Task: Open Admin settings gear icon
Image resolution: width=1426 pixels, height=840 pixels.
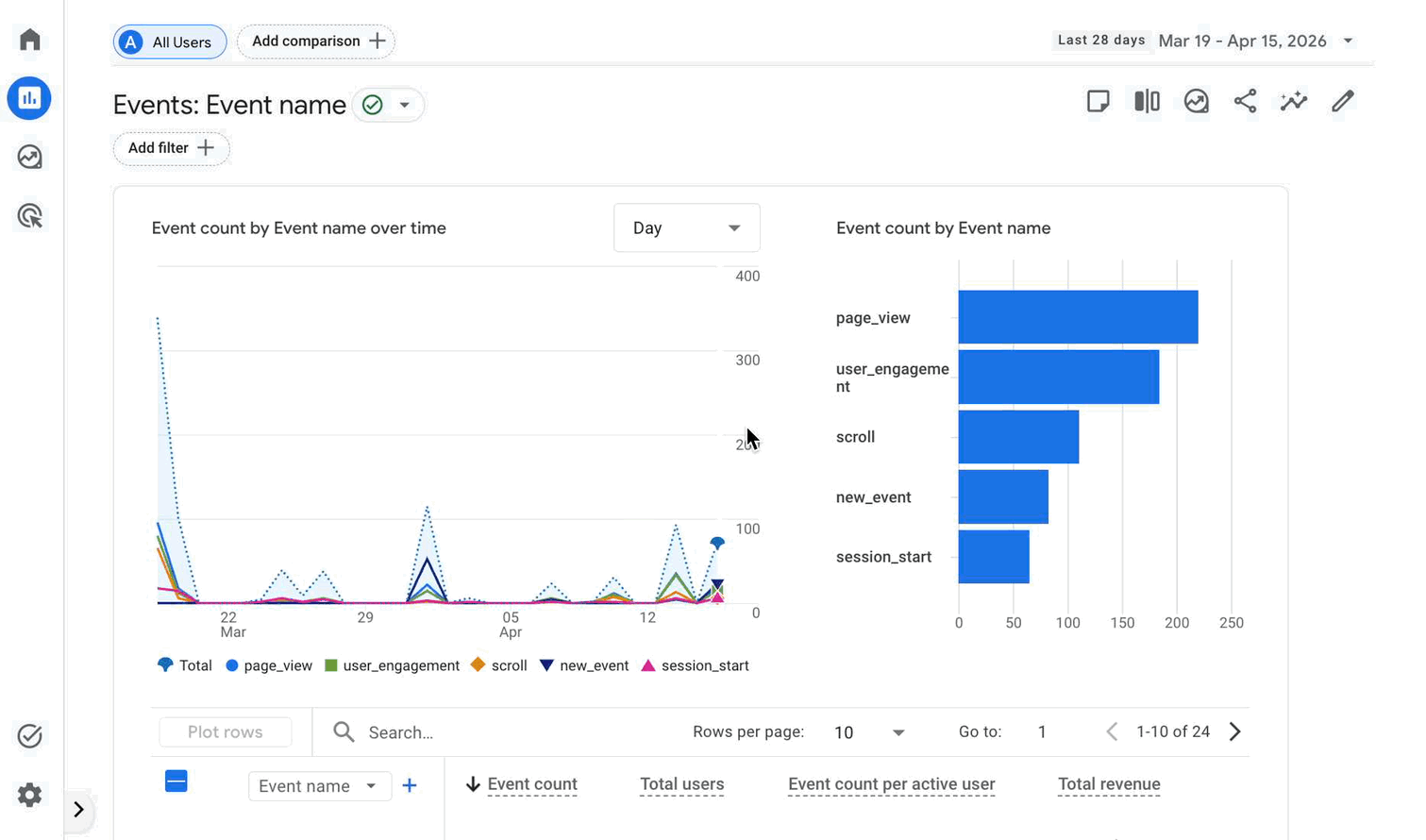Action: 30,795
